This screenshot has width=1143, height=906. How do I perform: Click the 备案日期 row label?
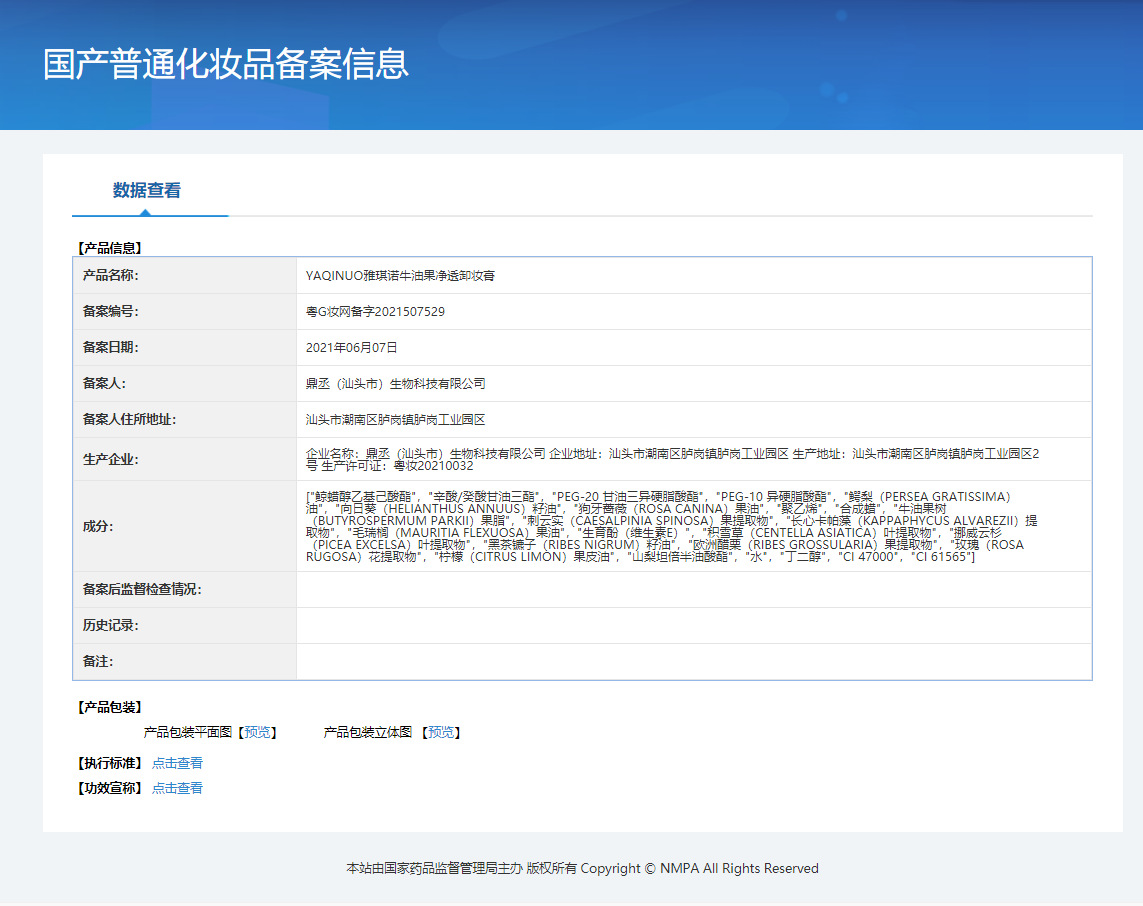click(x=110, y=347)
